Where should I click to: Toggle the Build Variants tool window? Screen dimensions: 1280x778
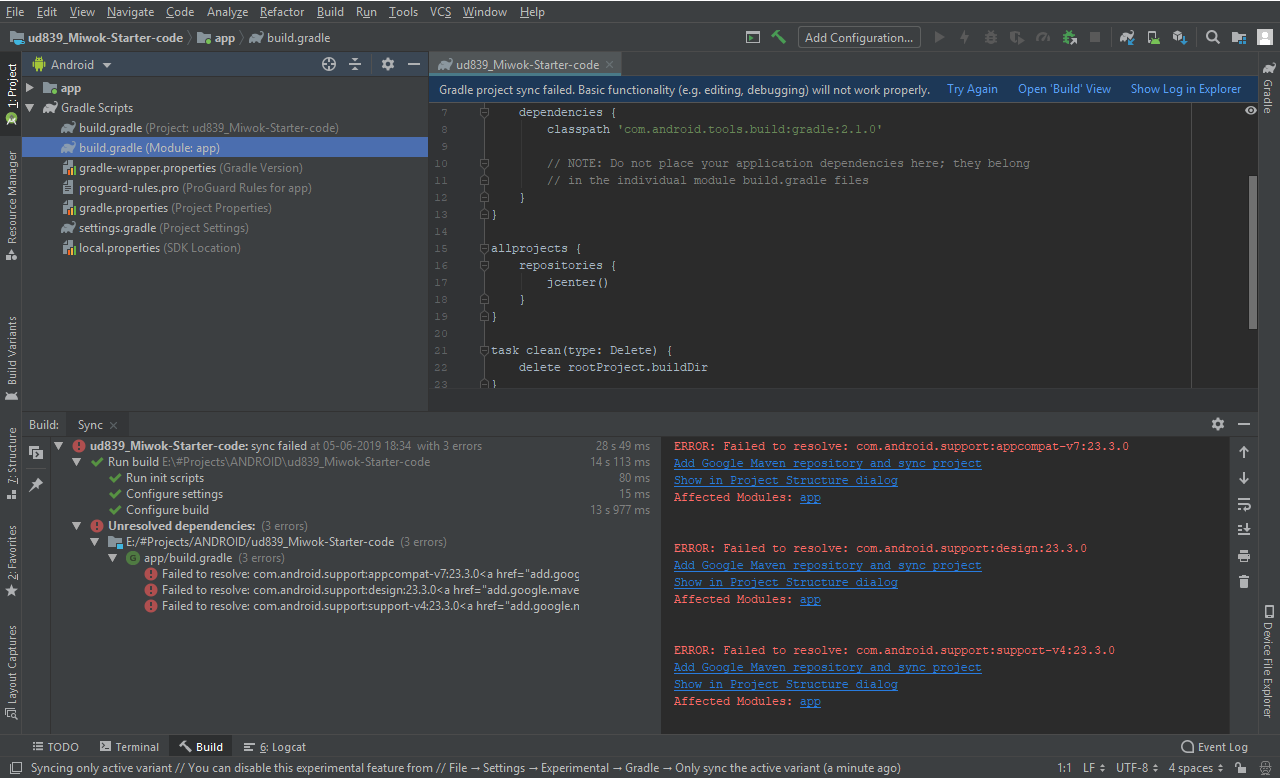point(11,358)
